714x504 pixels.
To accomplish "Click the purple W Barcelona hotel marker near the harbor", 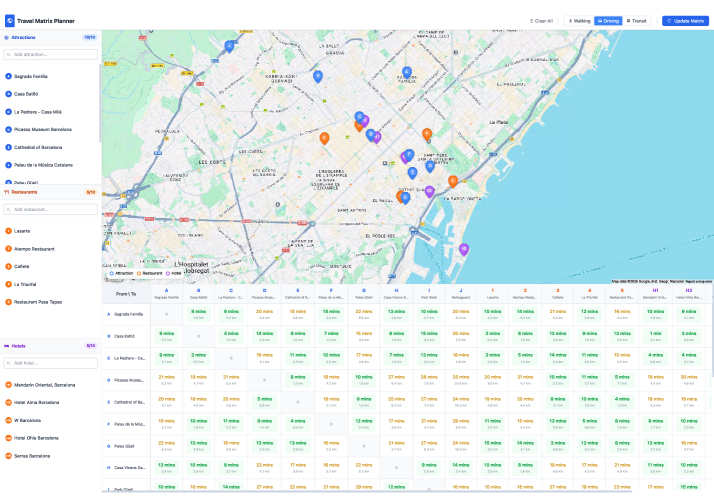I will pyautogui.click(x=462, y=248).
